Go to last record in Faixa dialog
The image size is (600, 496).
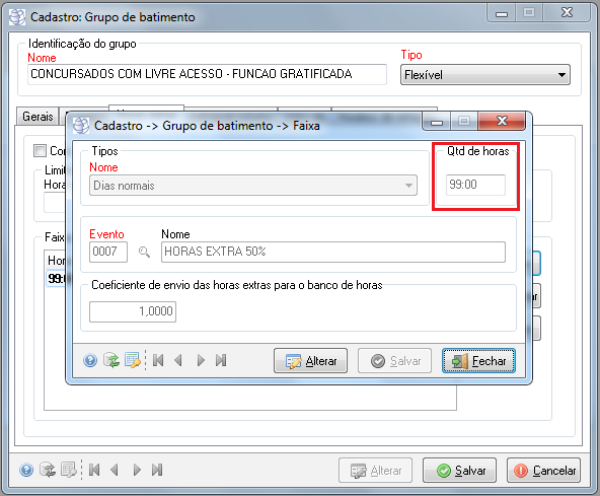click(x=221, y=361)
